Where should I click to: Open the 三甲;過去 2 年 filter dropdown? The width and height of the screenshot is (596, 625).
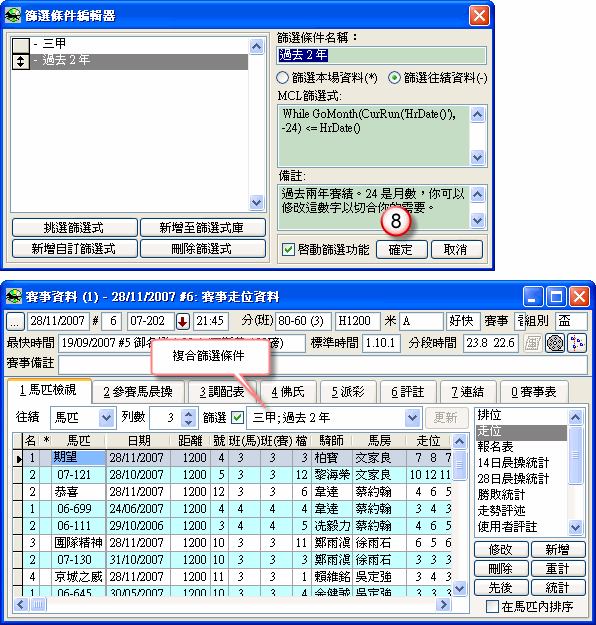[412, 418]
